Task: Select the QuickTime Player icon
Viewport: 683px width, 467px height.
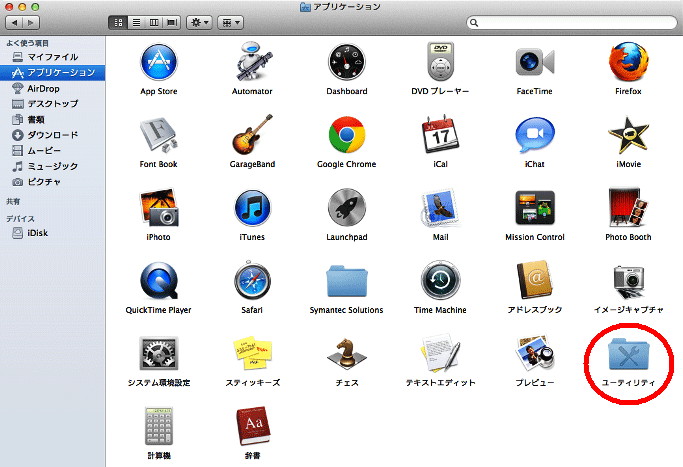Action: (x=159, y=281)
